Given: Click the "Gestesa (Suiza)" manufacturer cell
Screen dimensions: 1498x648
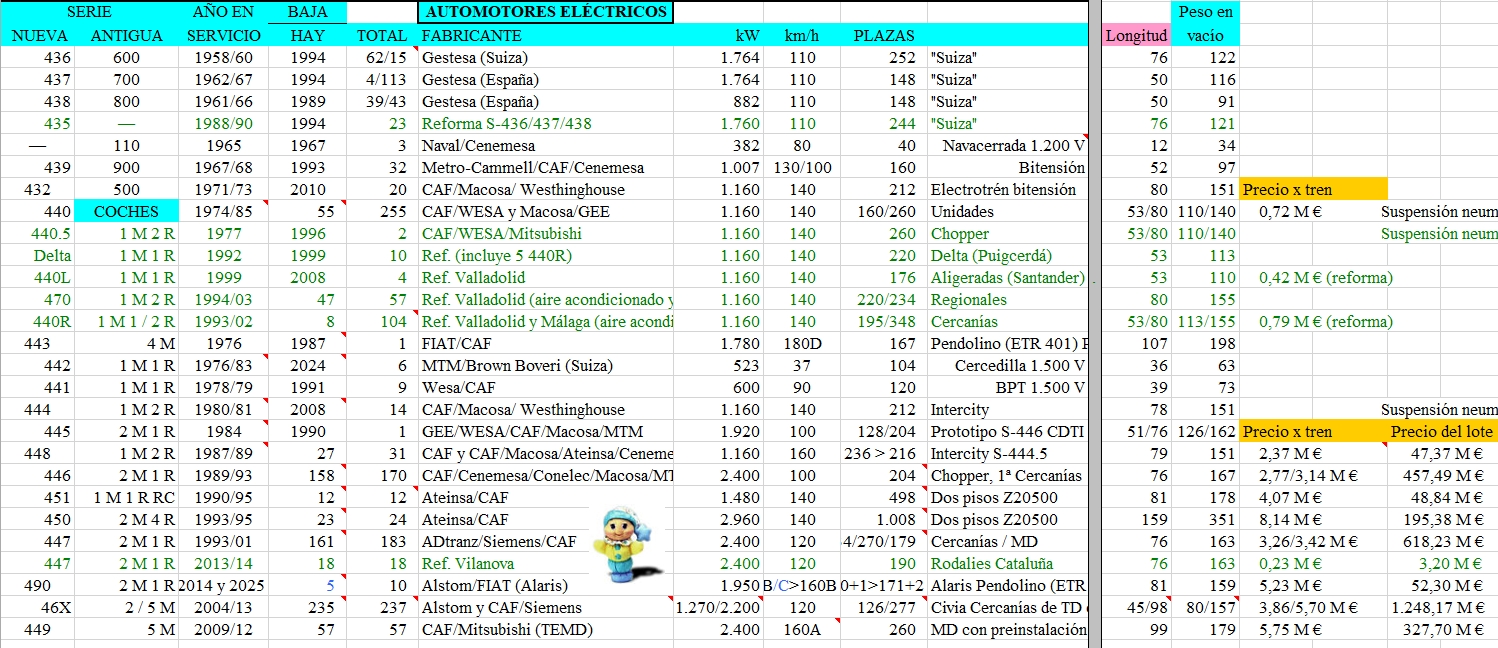Looking at the screenshot, I should point(474,58).
